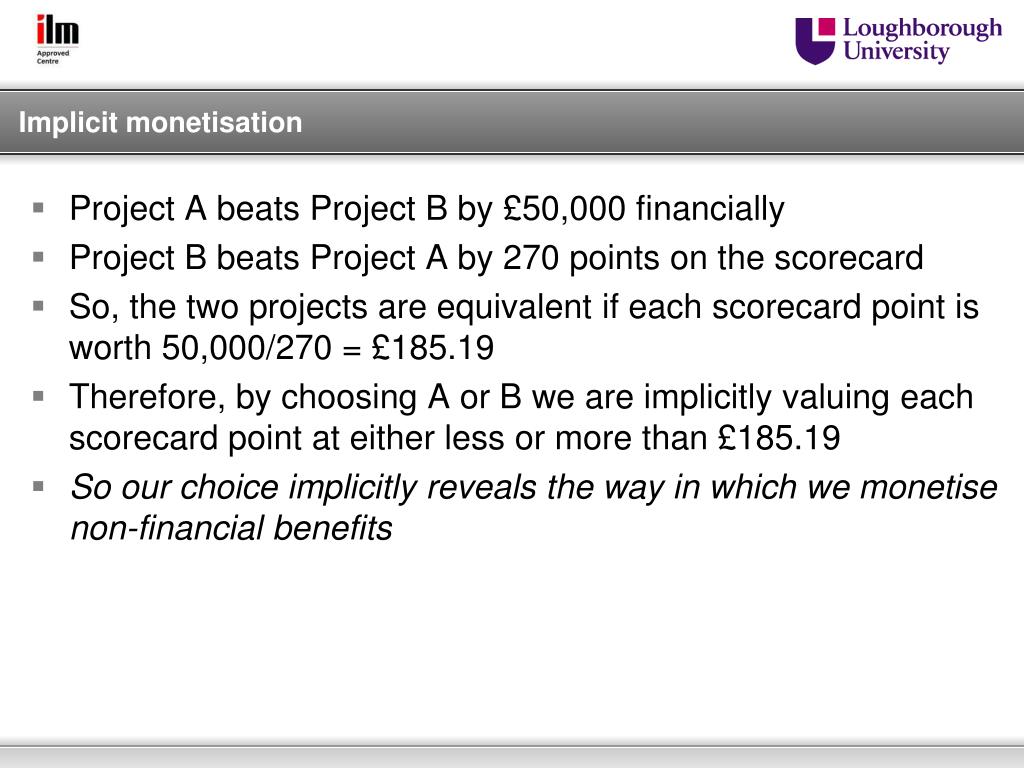This screenshot has width=1024, height=768.
Task: Click the bullet before the italic sentence
Action: click(39, 486)
